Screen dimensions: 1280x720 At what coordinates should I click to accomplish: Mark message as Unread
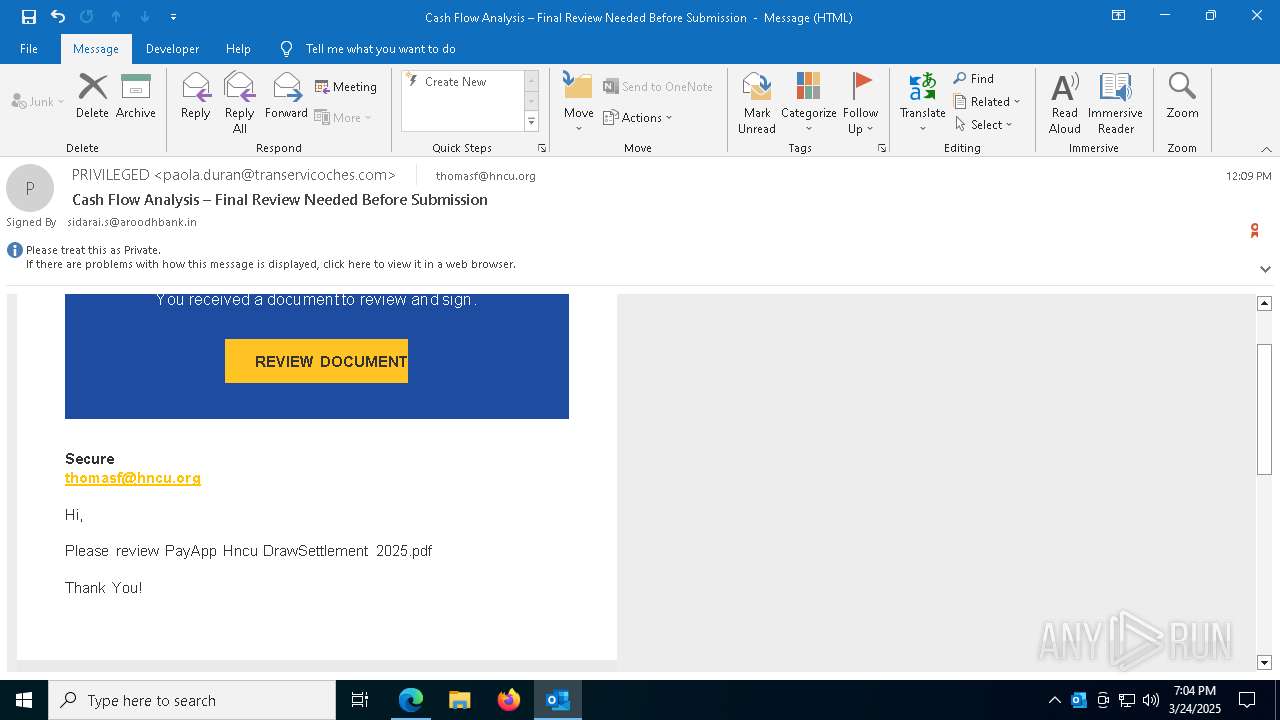coord(757,103)
